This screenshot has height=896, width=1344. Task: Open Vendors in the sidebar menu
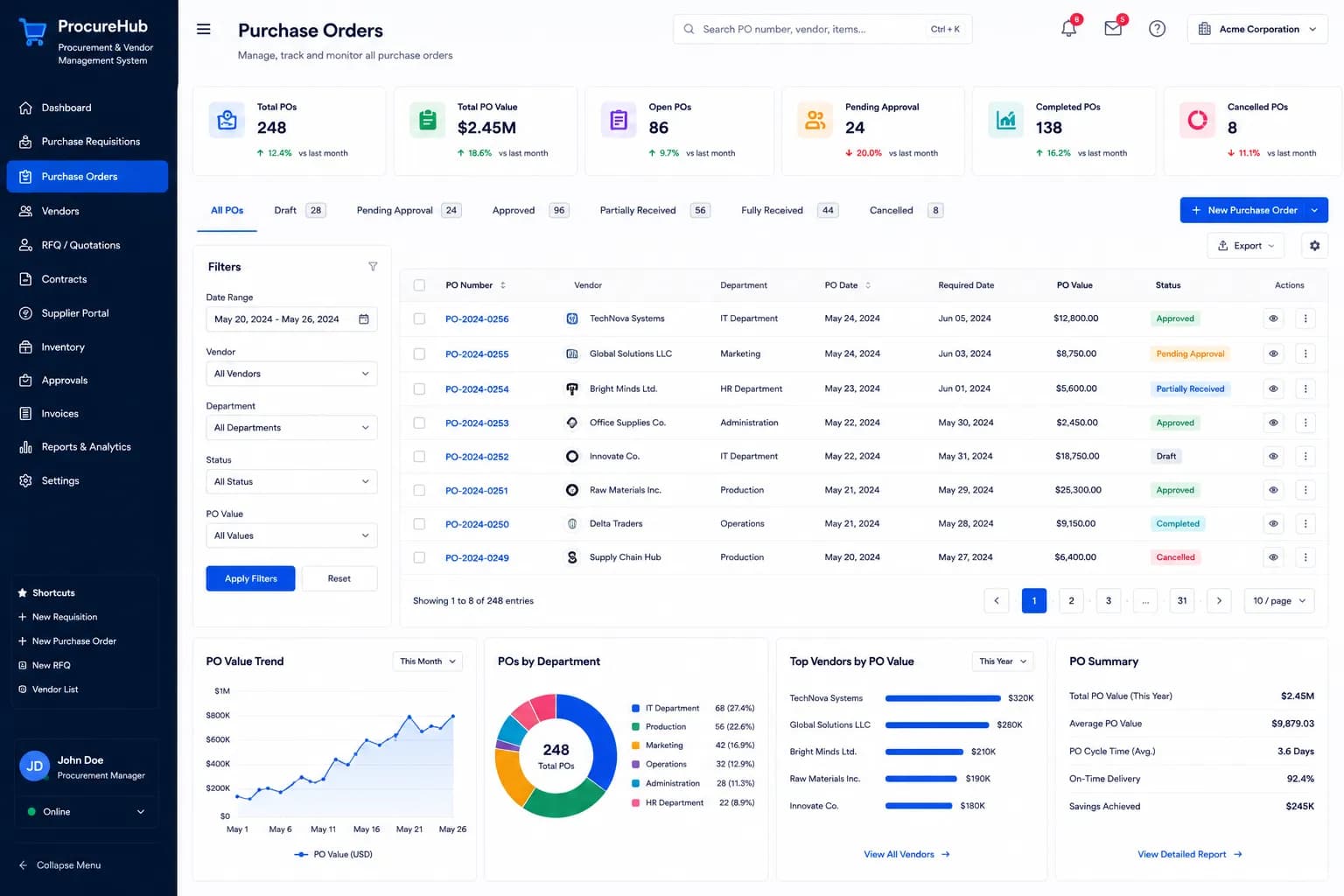click(60, 211)
